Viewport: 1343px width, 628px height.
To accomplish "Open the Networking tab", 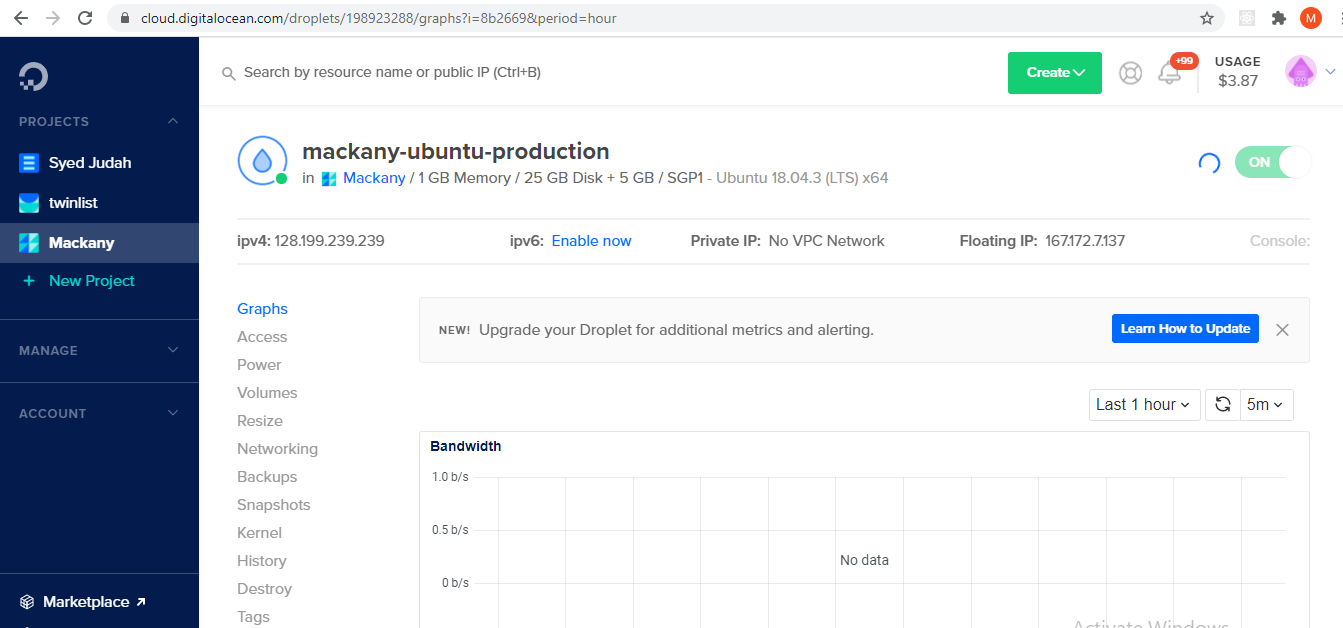I will tap(277, 449).
